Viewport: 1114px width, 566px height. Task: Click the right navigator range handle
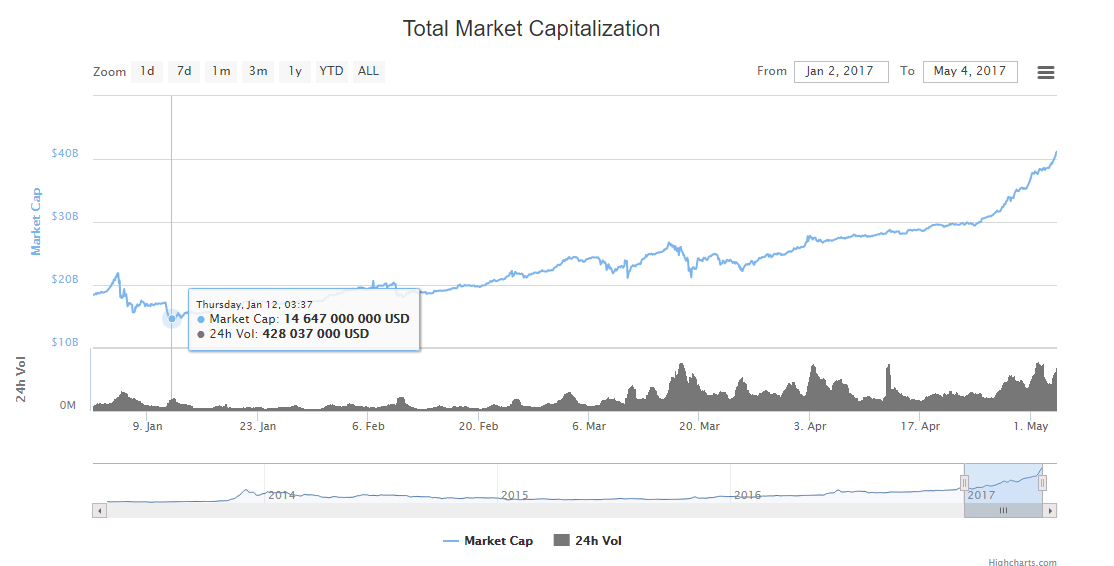coord(1042,483)
